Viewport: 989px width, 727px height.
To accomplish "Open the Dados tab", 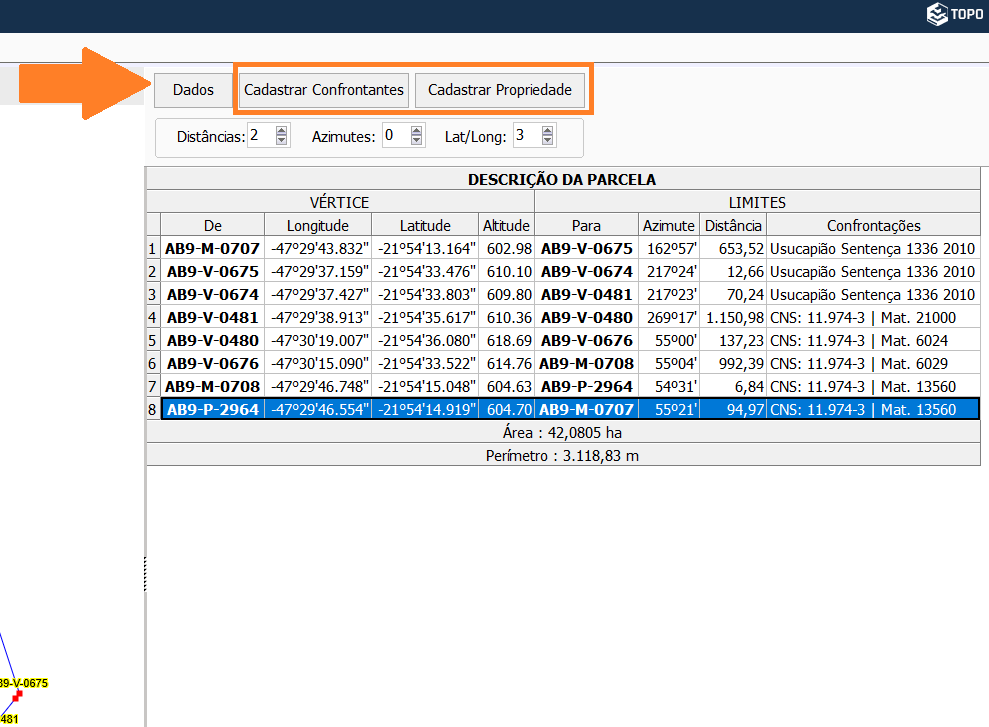I will coord(193,90).
